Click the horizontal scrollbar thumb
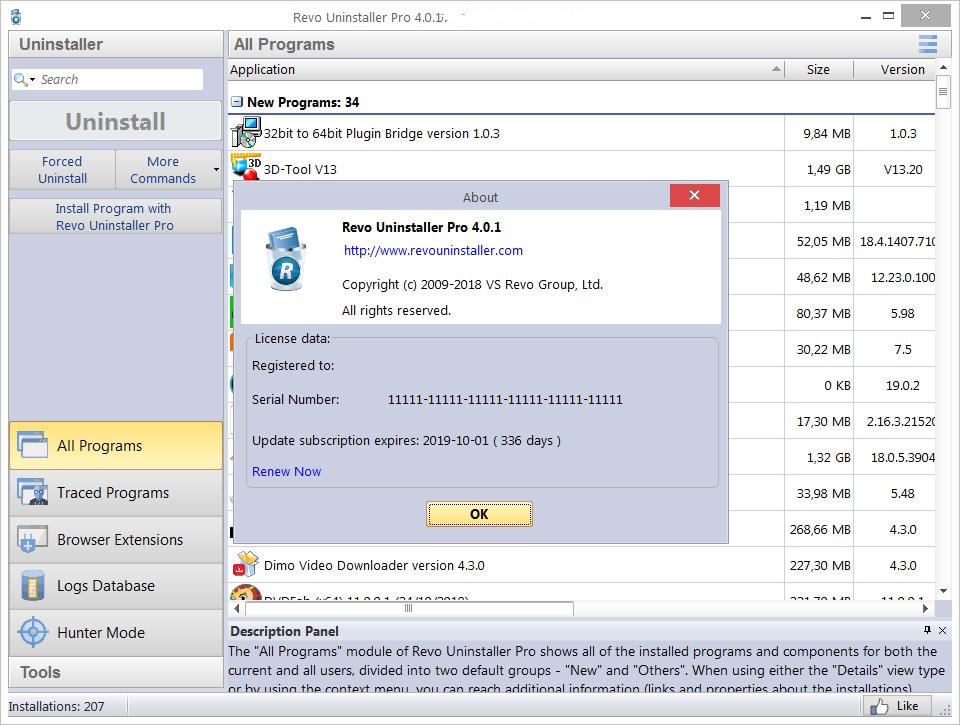Image resolution: width=960 pixels, height=725 pixels. (x=409, y=609)
